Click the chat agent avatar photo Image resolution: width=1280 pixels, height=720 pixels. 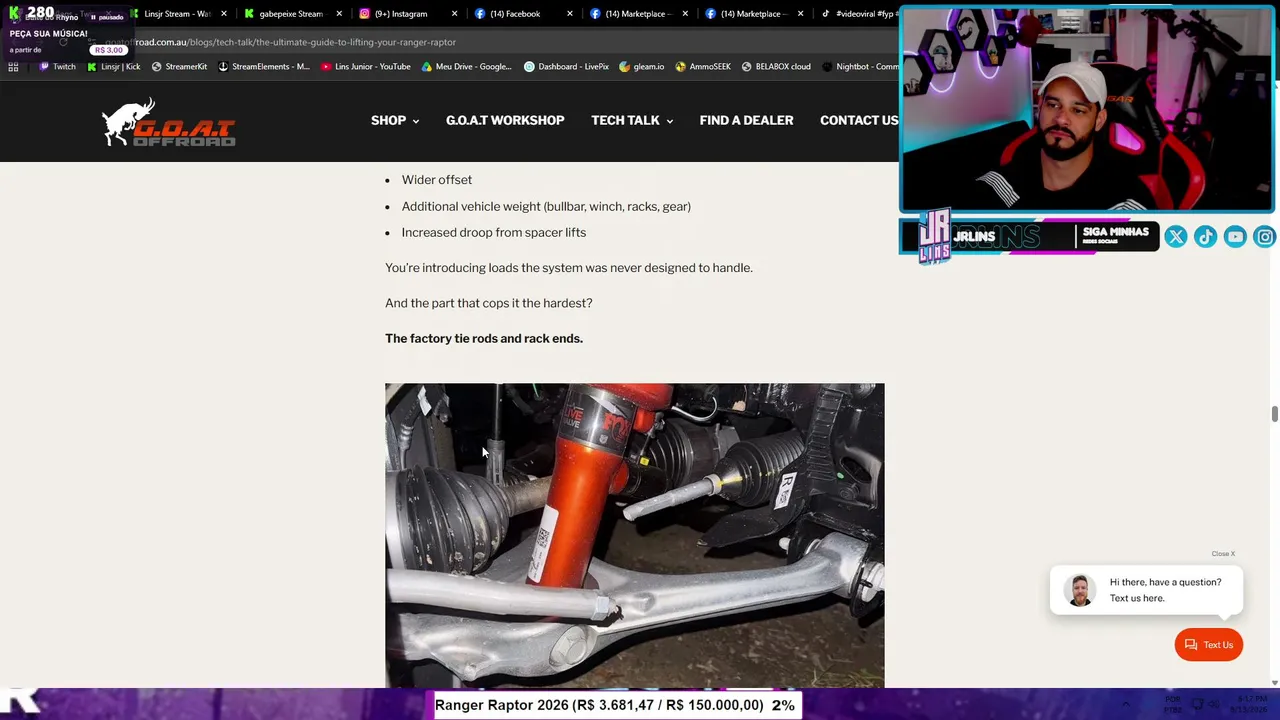[x=1080, y=590]
